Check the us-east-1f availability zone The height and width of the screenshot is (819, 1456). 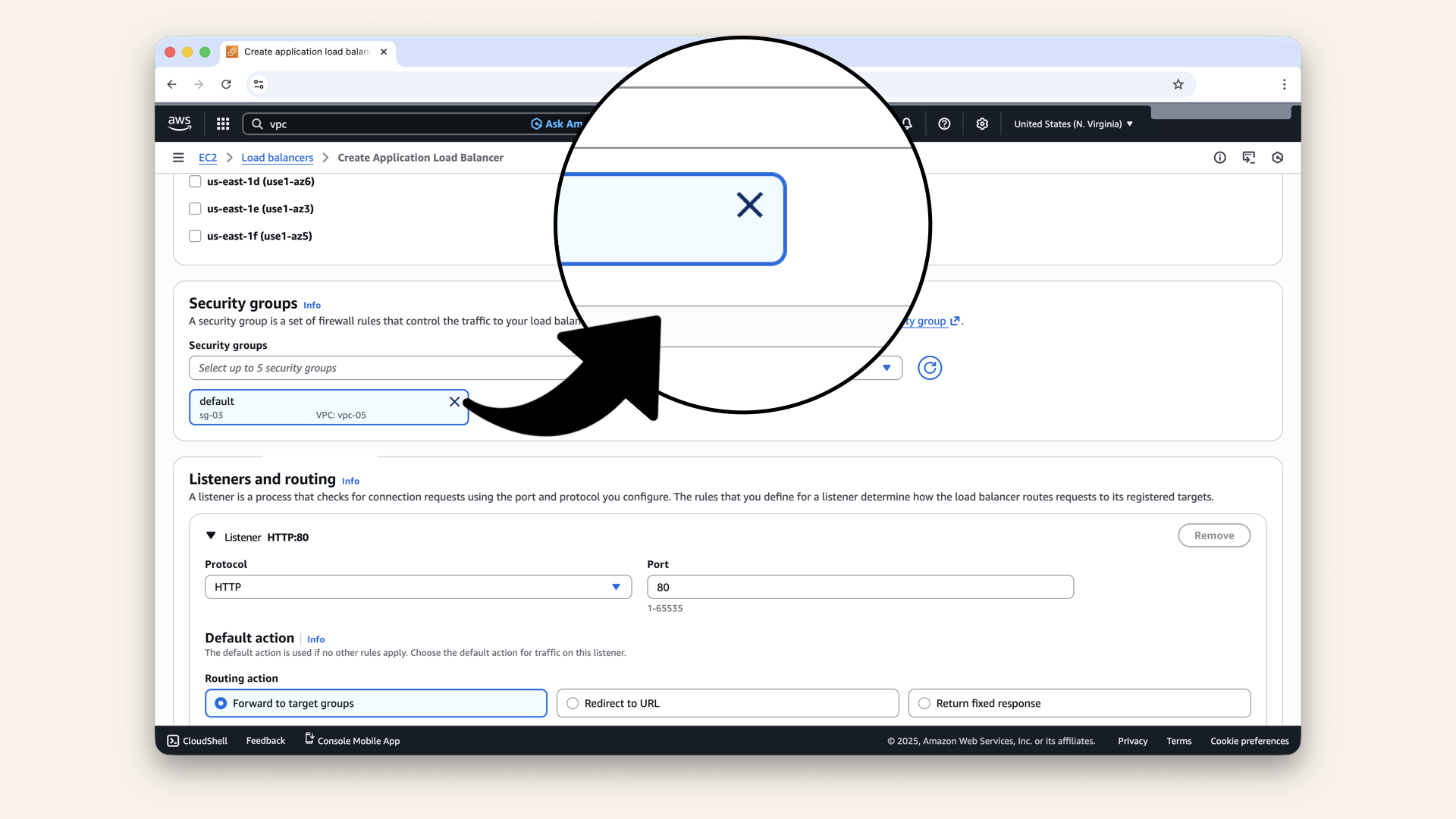pyautogui.click(x=195, y=236)
